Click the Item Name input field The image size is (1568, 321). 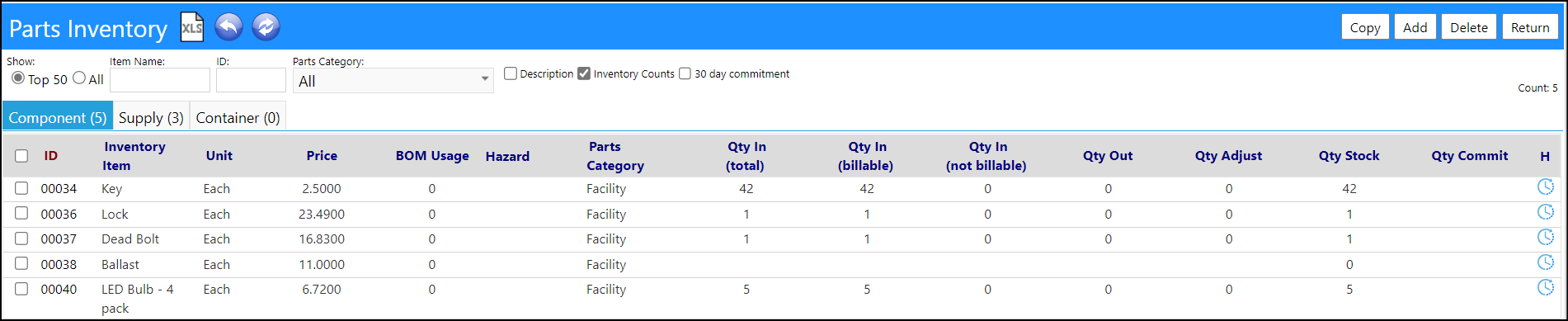click(x=160, y=80)
